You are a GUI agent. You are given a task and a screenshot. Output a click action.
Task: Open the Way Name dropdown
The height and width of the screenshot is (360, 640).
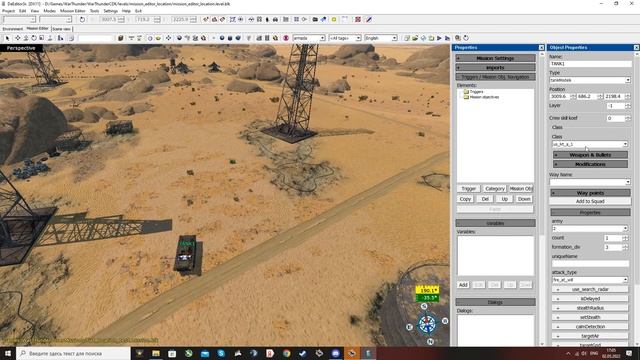590,182
